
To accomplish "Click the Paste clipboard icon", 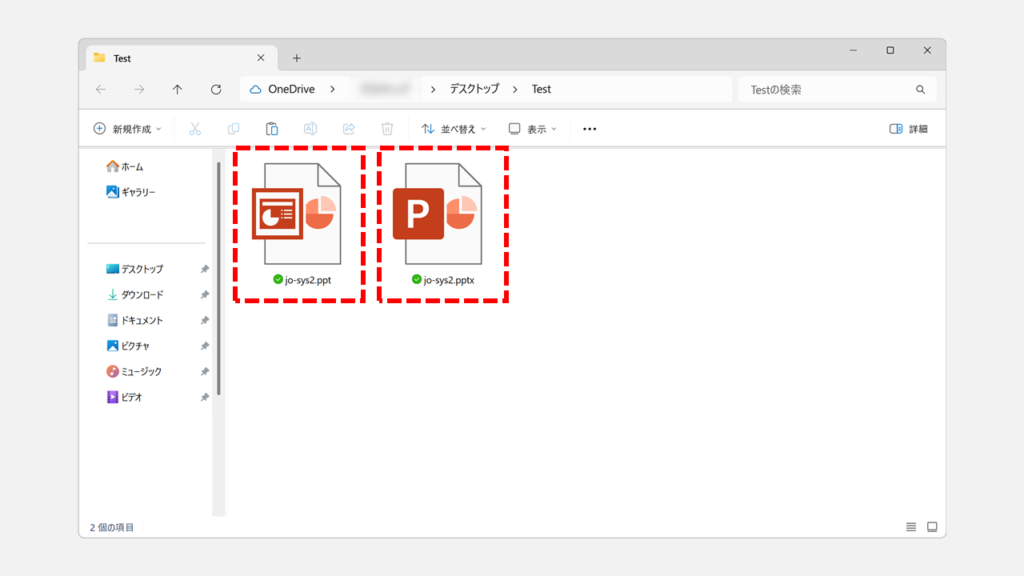I will (272, 129).
